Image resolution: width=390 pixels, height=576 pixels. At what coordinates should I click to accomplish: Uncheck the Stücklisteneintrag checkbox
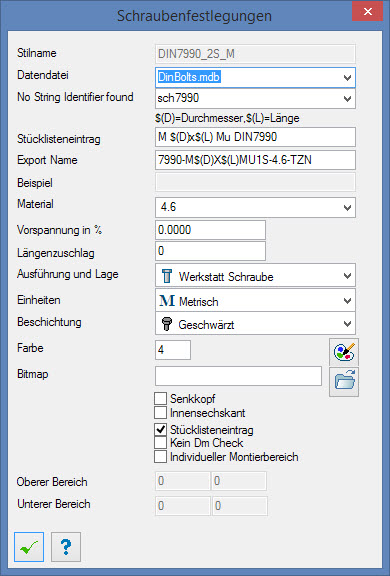click(x=160, y=429)
